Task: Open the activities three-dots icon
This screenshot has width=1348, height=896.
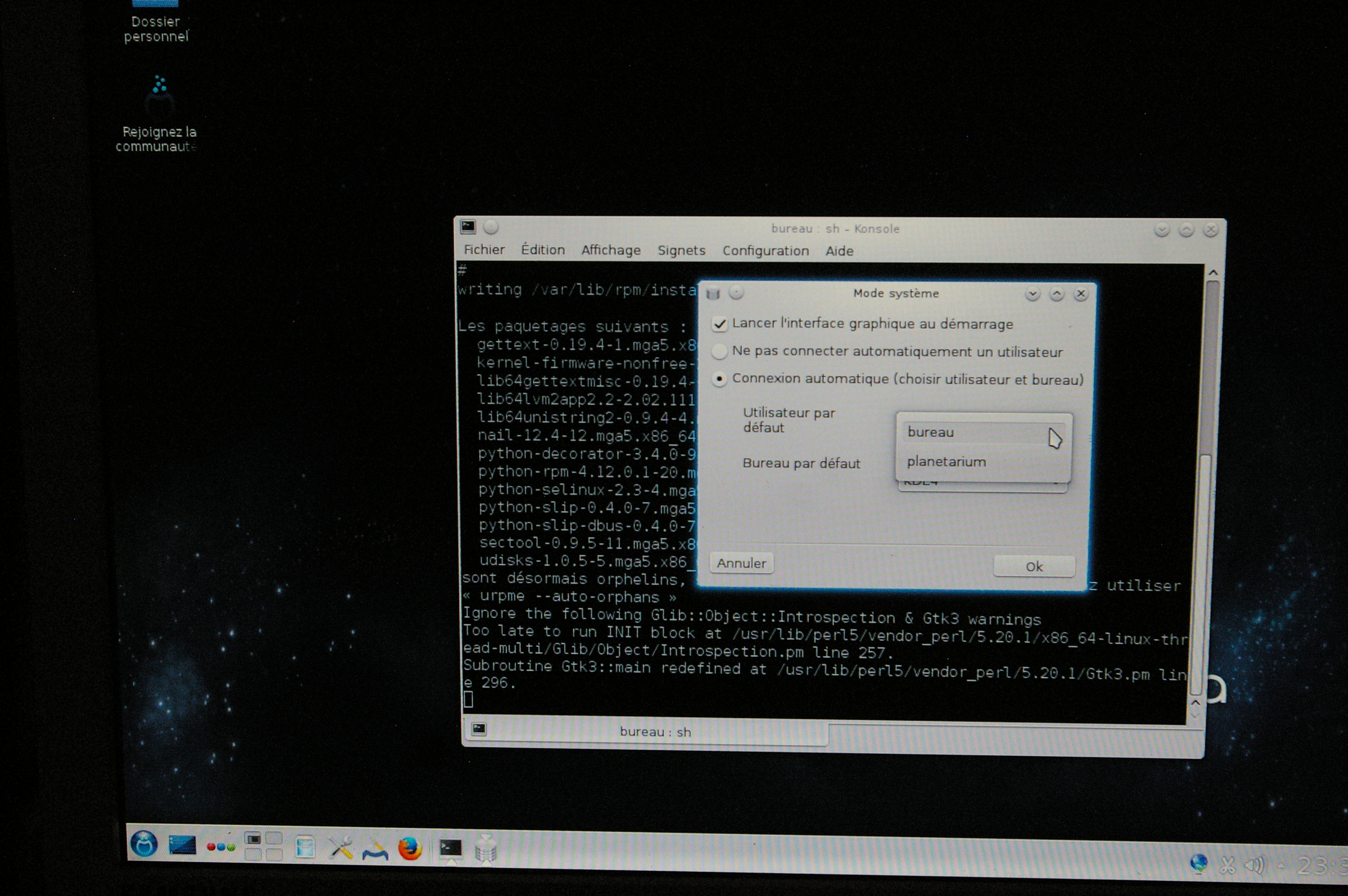Action: click(220, 847)
